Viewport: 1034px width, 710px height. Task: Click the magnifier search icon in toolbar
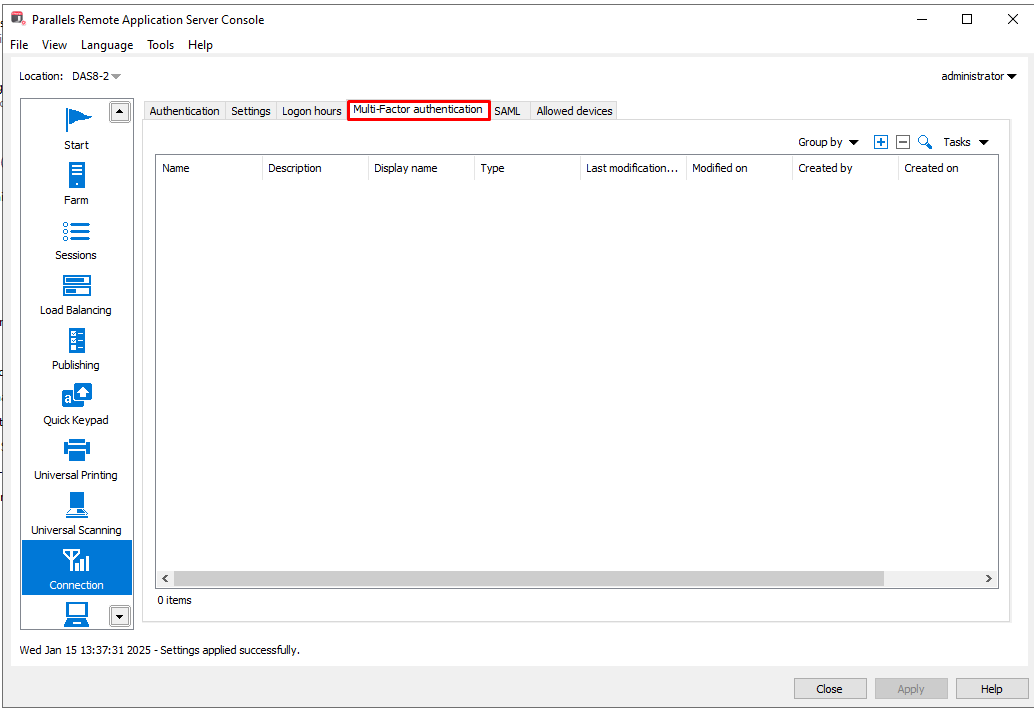[x=925, y=142]
